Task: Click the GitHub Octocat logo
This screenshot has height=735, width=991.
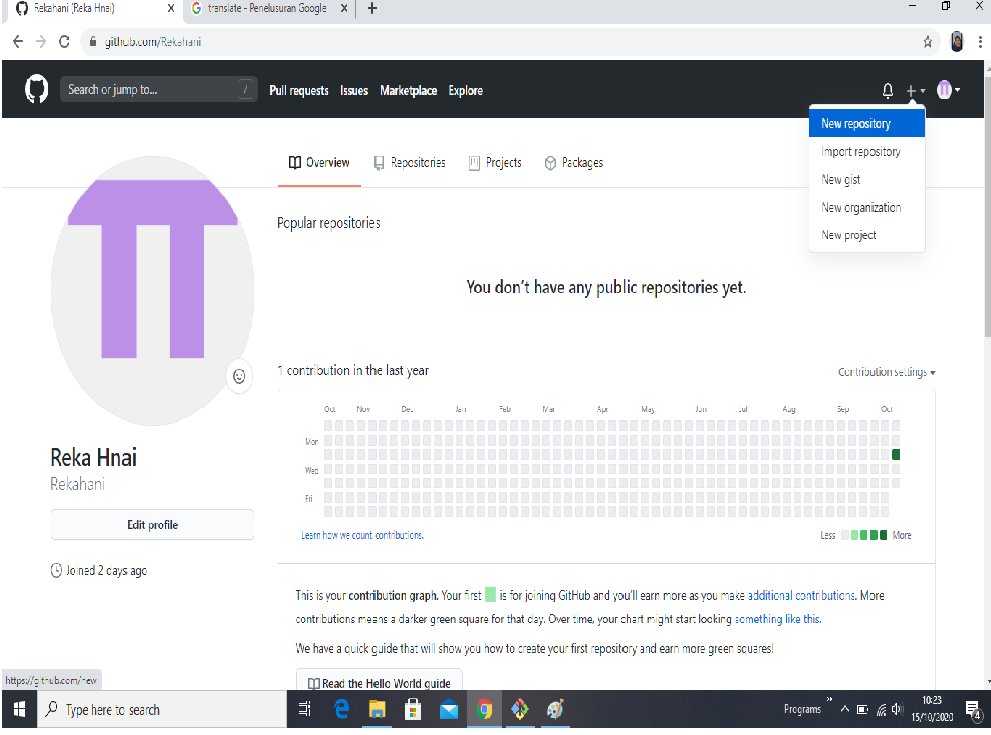Action: point(36,89)
